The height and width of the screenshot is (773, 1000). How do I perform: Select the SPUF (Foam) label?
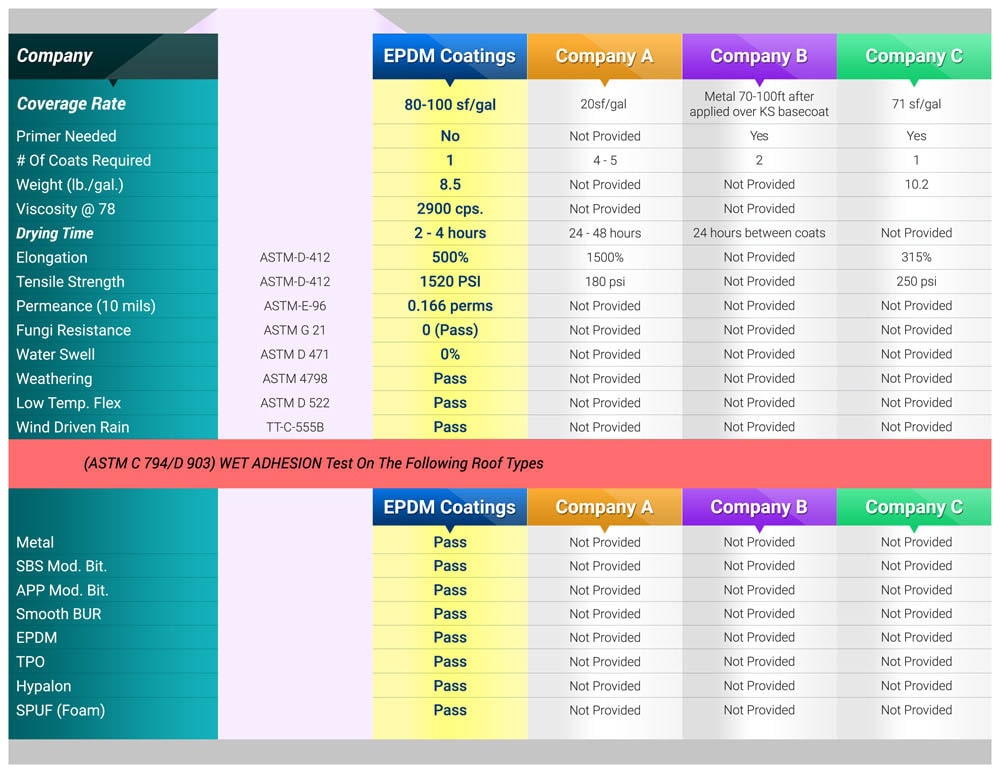[x=61, y=710]
